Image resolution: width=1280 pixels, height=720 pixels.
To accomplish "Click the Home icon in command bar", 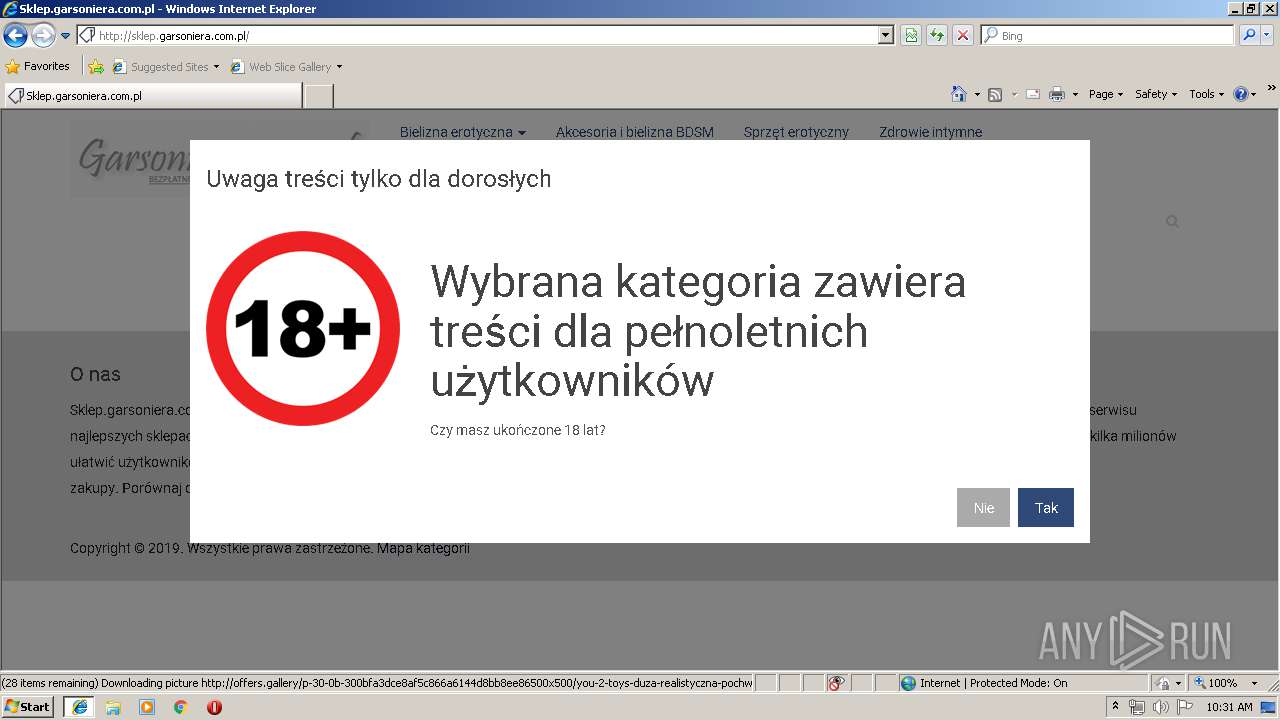I will click(x=959, y=94).
